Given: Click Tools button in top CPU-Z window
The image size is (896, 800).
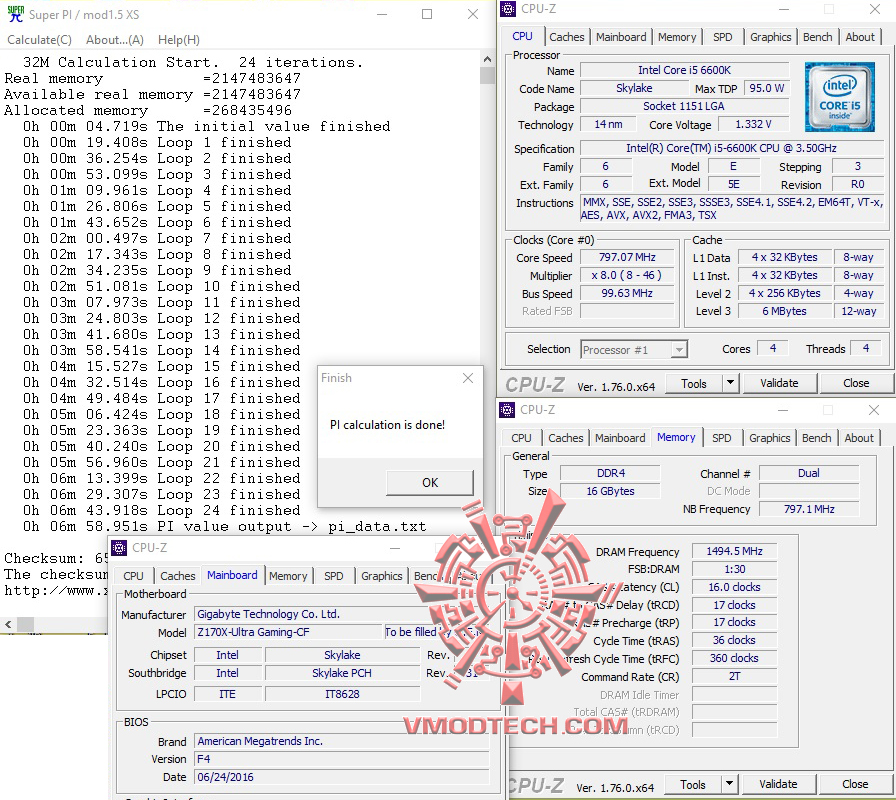Looking at the screenshot, I should pyautogui.click(x=693, y=384).
